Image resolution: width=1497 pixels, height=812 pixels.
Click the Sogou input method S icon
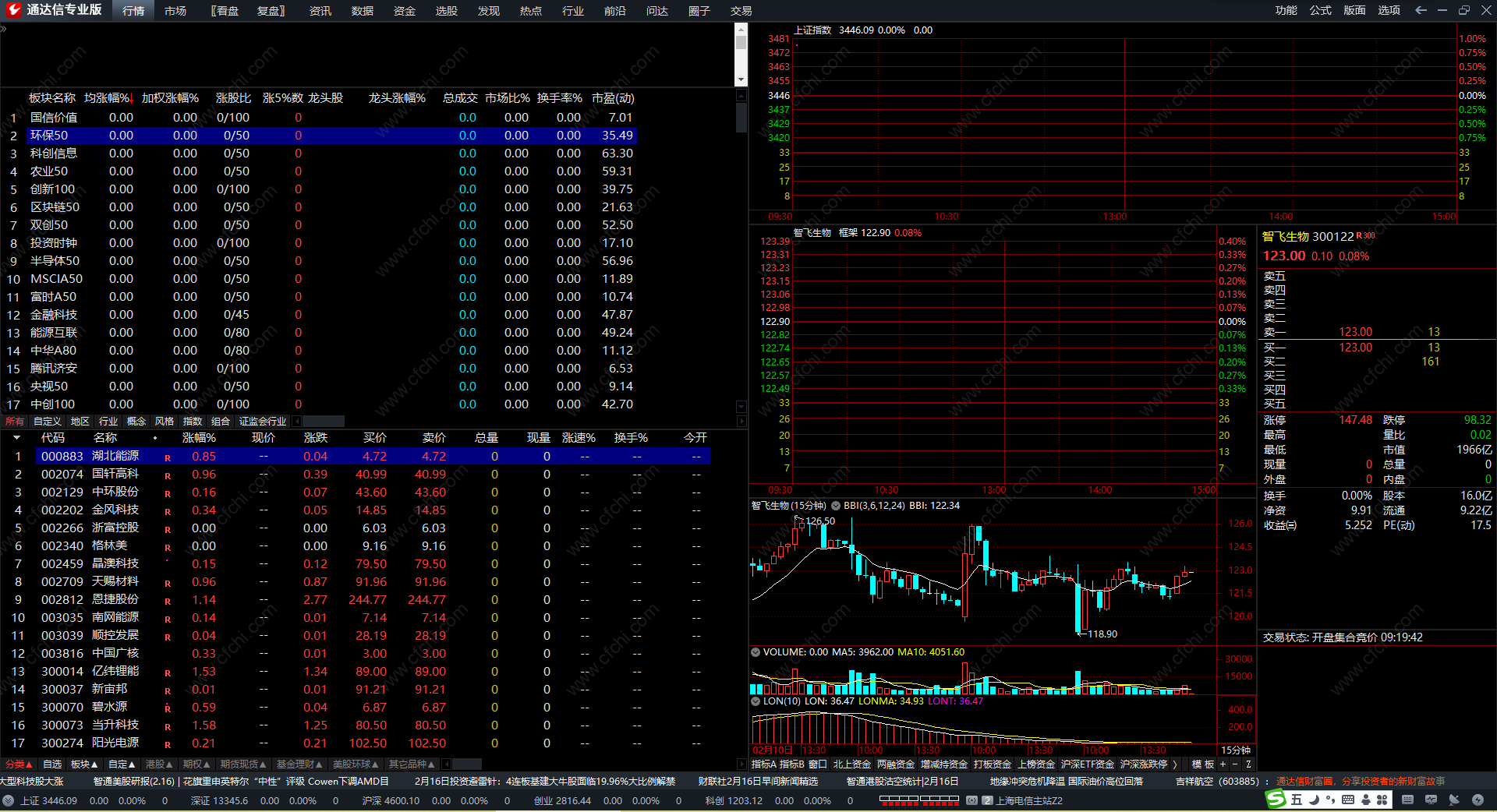point(1276,799)
